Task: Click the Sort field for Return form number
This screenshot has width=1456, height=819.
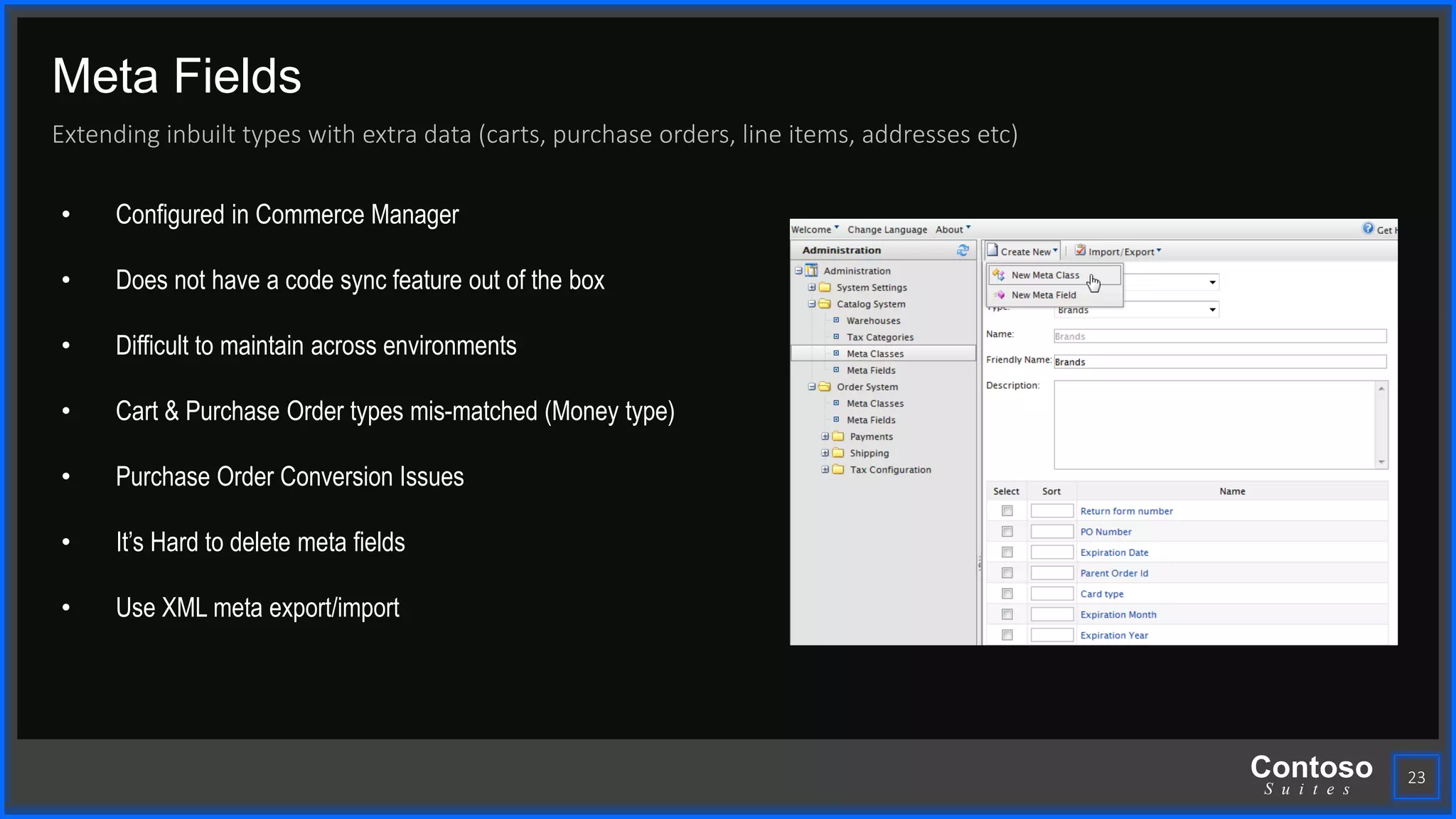Action: [x=1052, y=510]
